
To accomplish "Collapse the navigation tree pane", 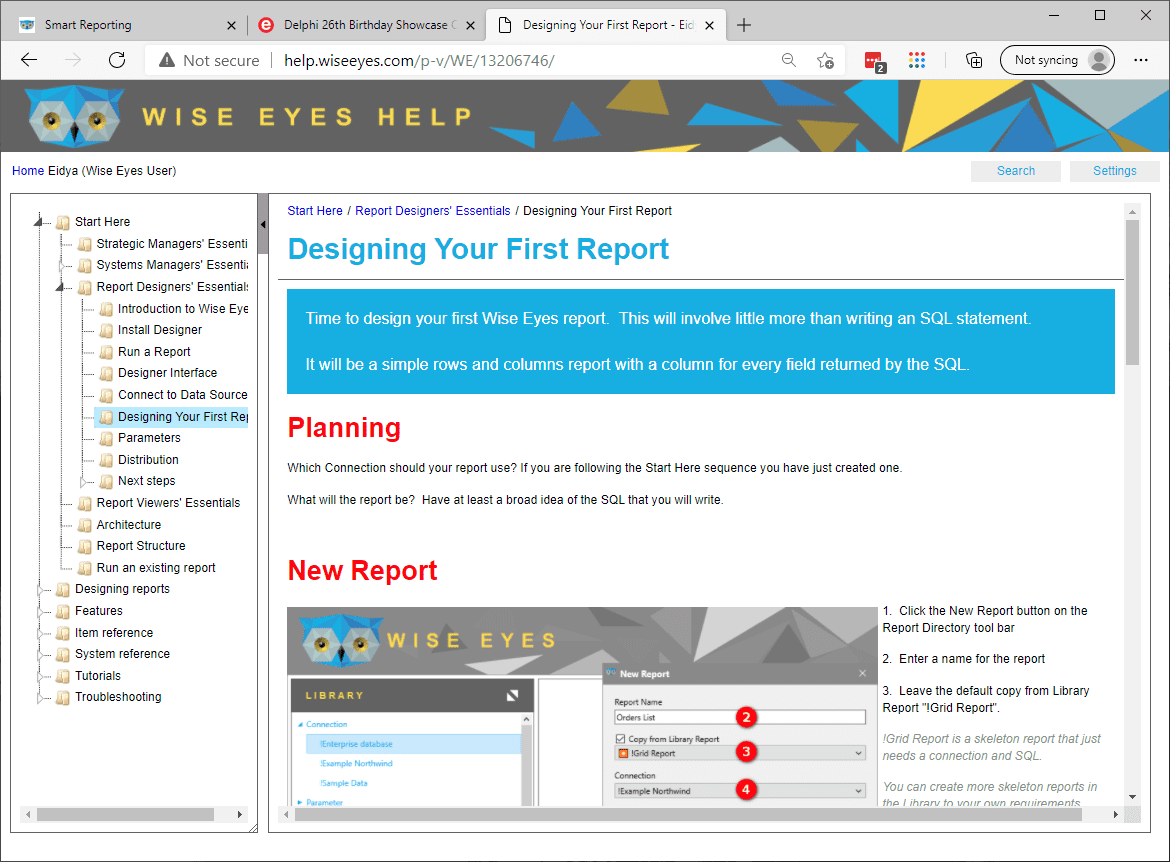I will pyautogui.click(x=263, y=224).
